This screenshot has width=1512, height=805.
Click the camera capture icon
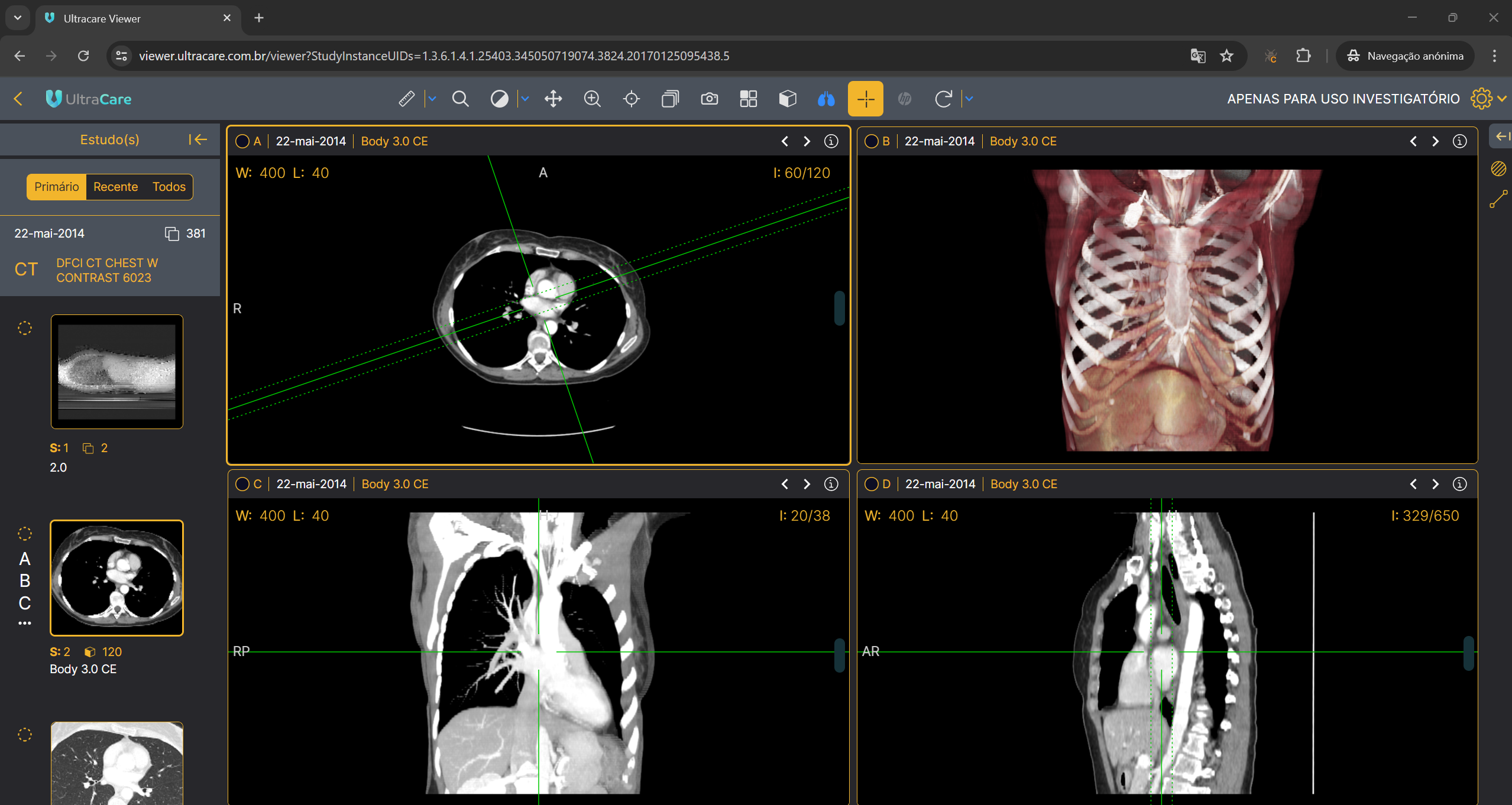(x=709, y=99)
